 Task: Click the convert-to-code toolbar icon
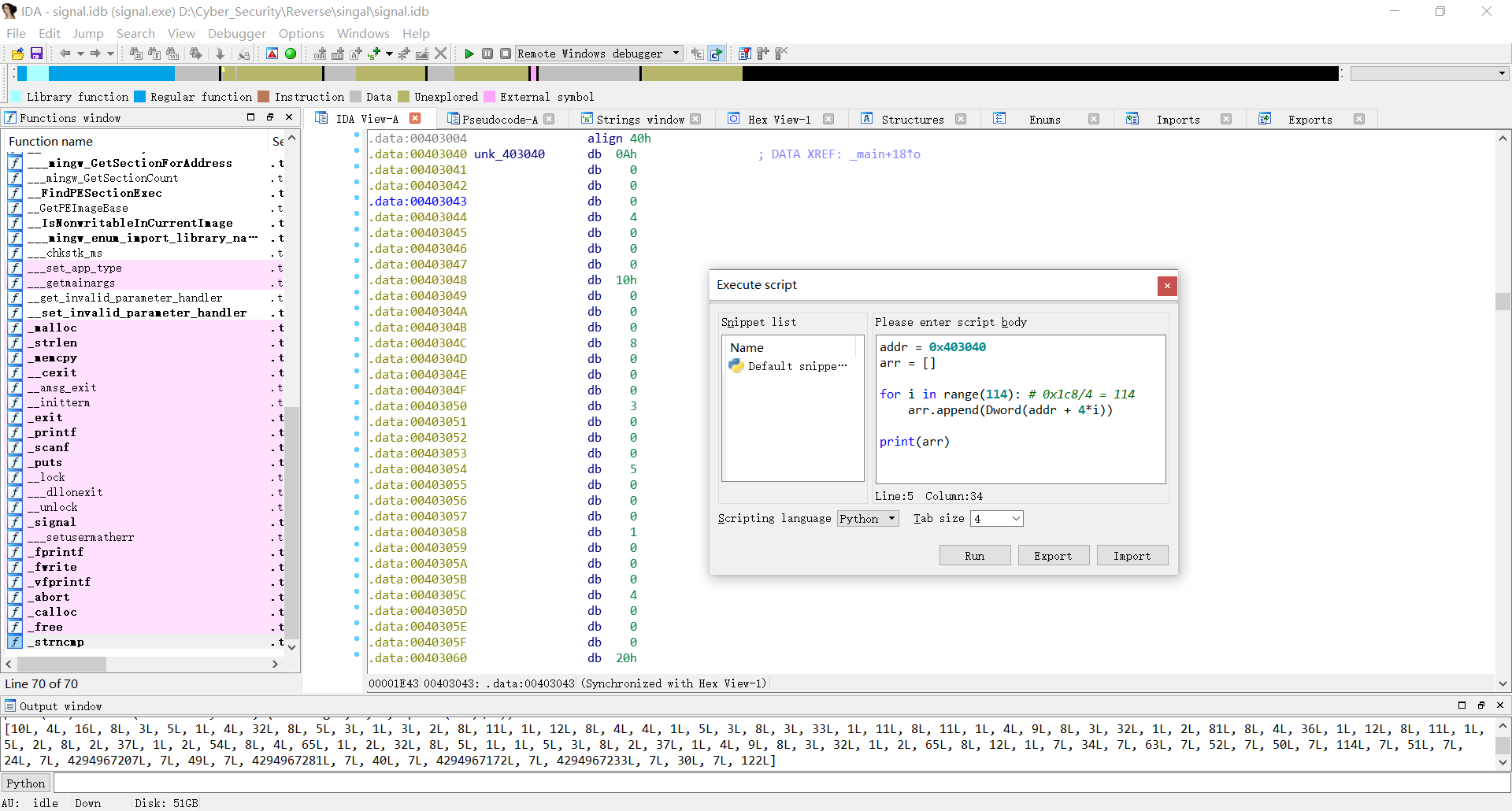click(x=320, y=54)
